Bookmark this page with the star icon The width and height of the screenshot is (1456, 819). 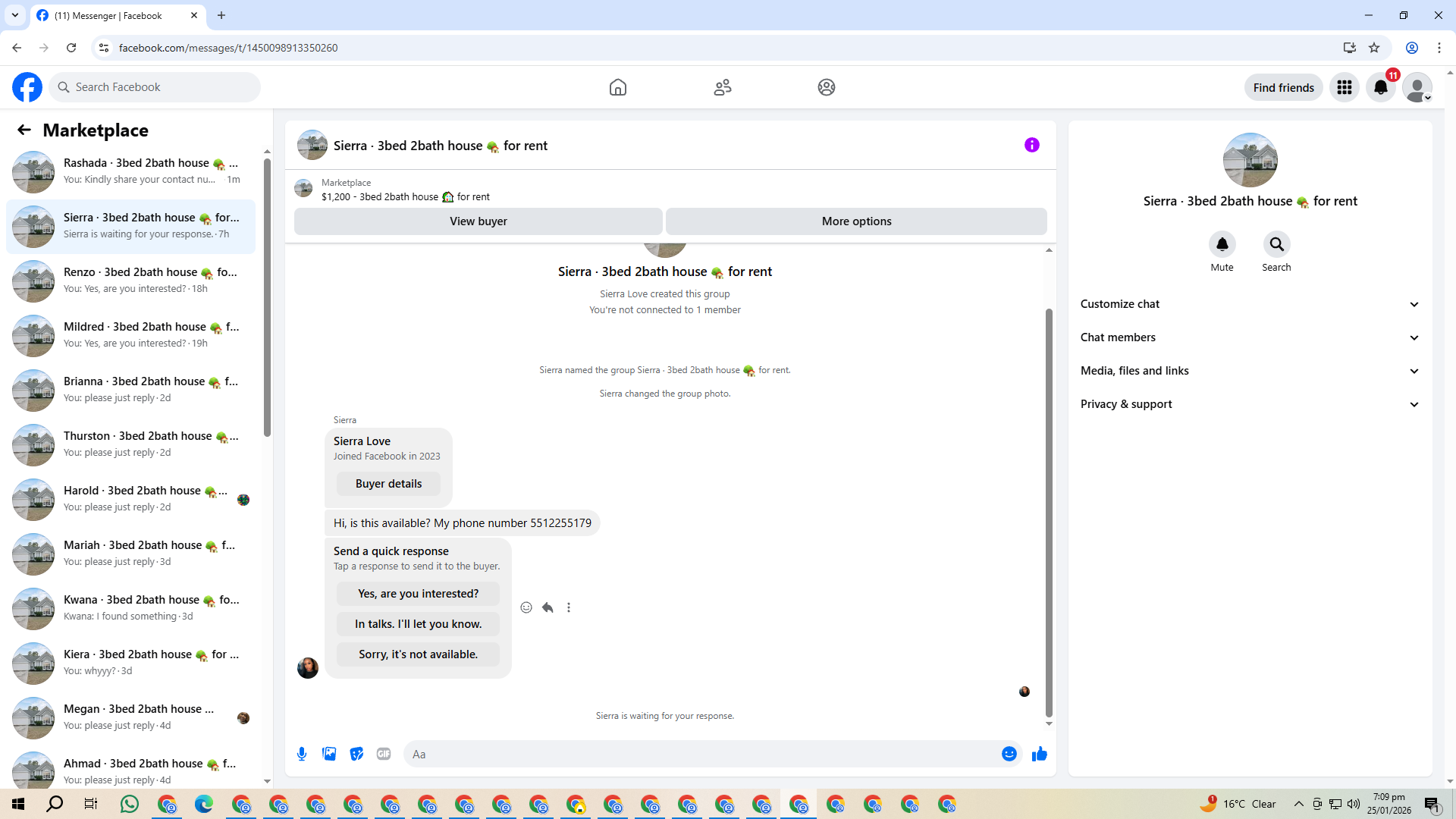[1374, 48]
